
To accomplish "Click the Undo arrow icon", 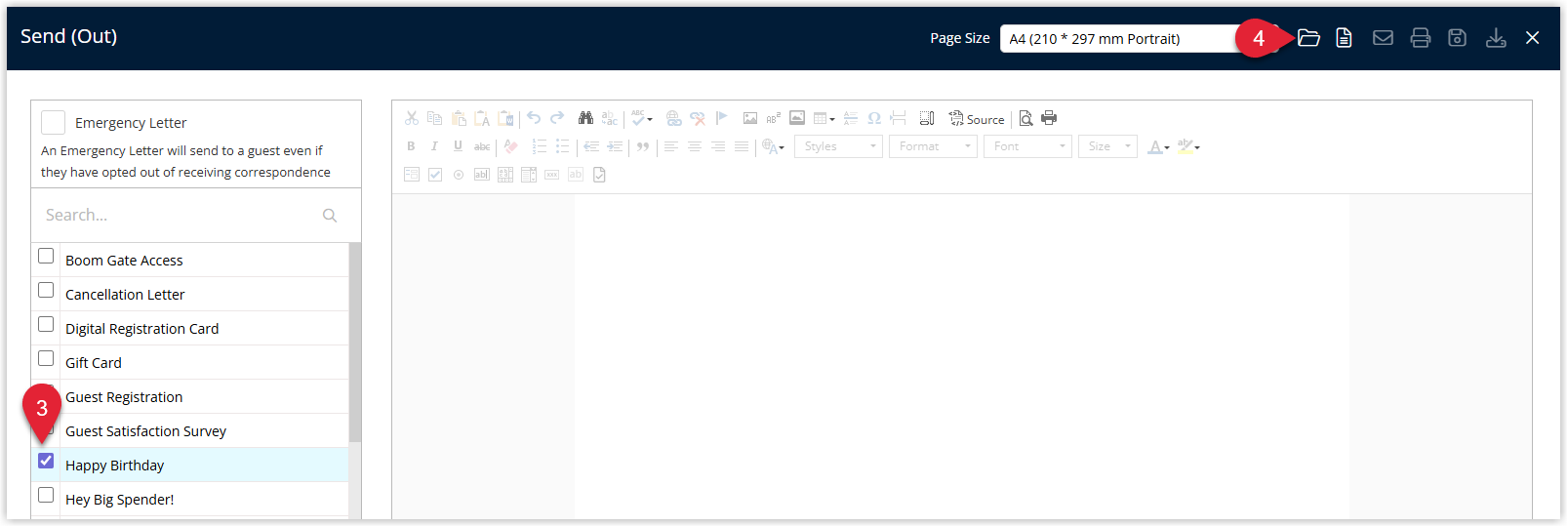I will point(534,118).
